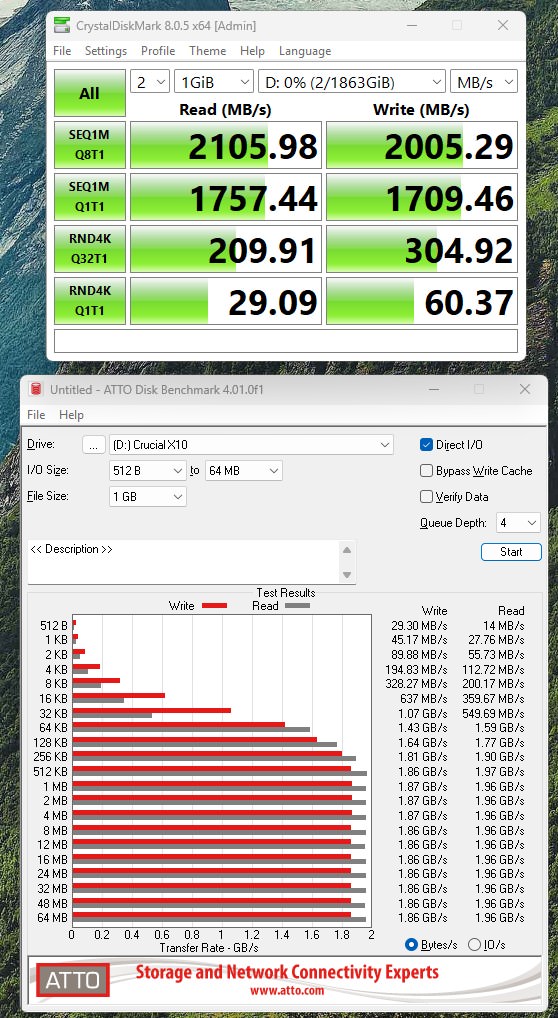Open CrystalDiskMark File menu
Viewport: 558px width, 1018px height.
[x=62, y=51]
